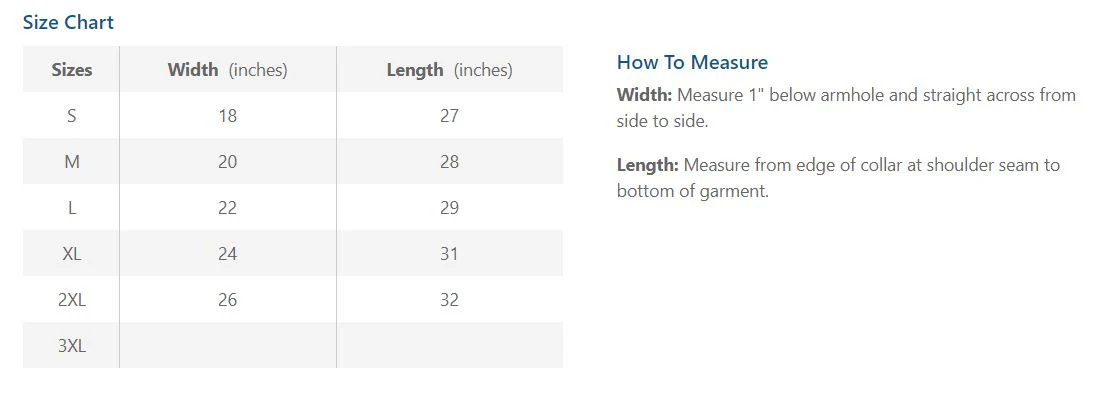
Task: Select the M size row label
Action: point(71,162)
